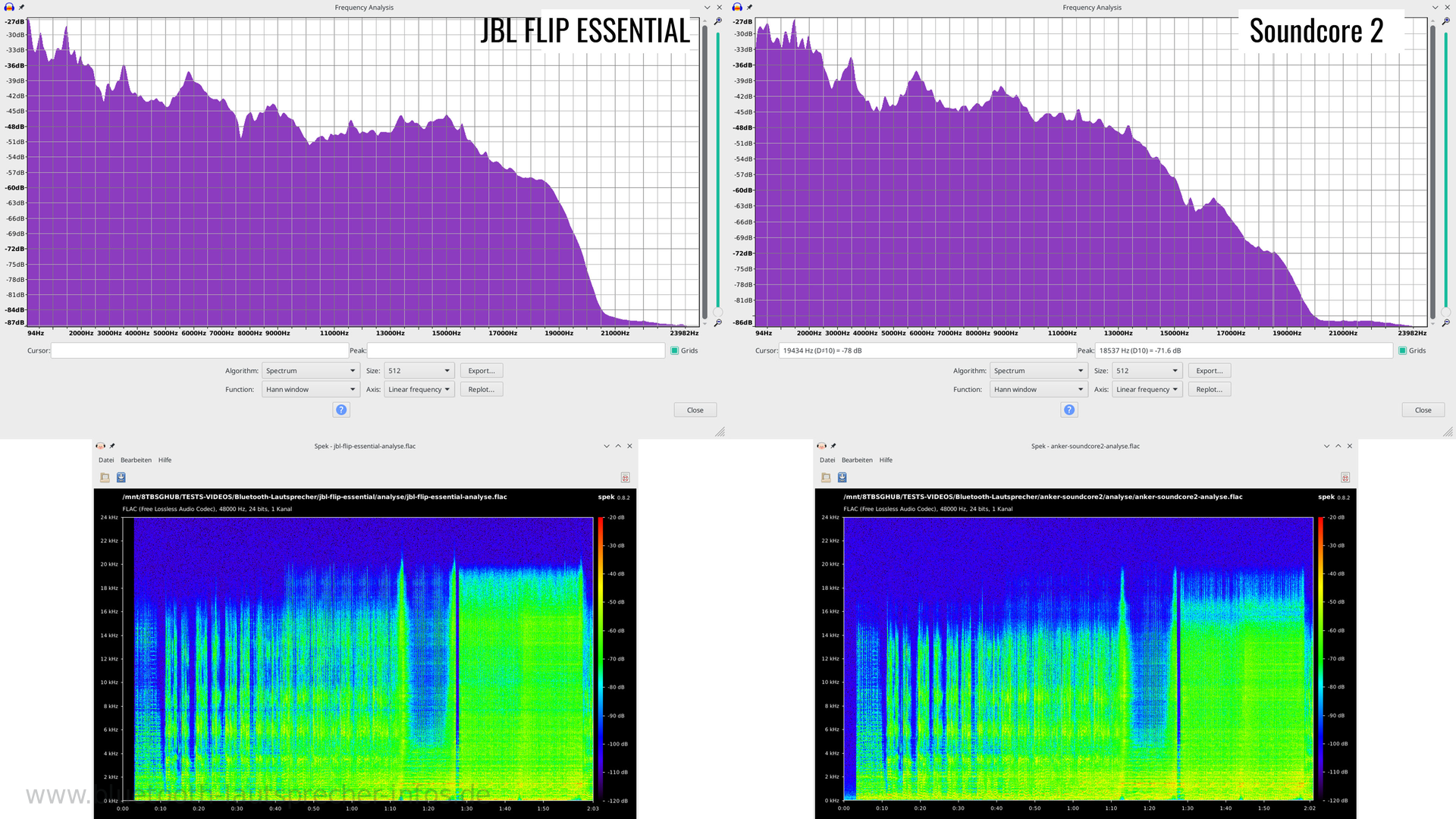Open Size 512 dropdown in JBL window
Viewport: 1456px width, 819px height.
click(x=419, y=371)
